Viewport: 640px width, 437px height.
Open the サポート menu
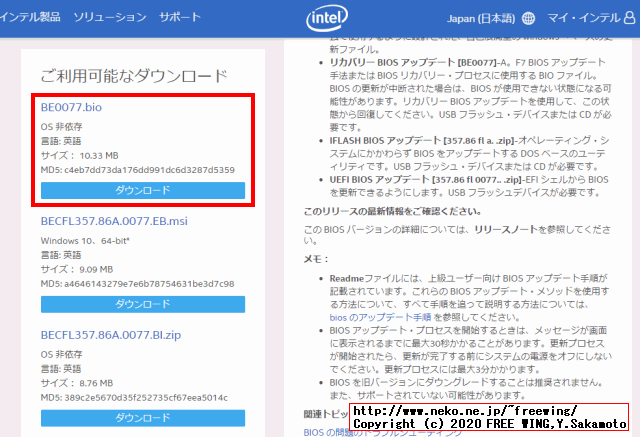180,17
